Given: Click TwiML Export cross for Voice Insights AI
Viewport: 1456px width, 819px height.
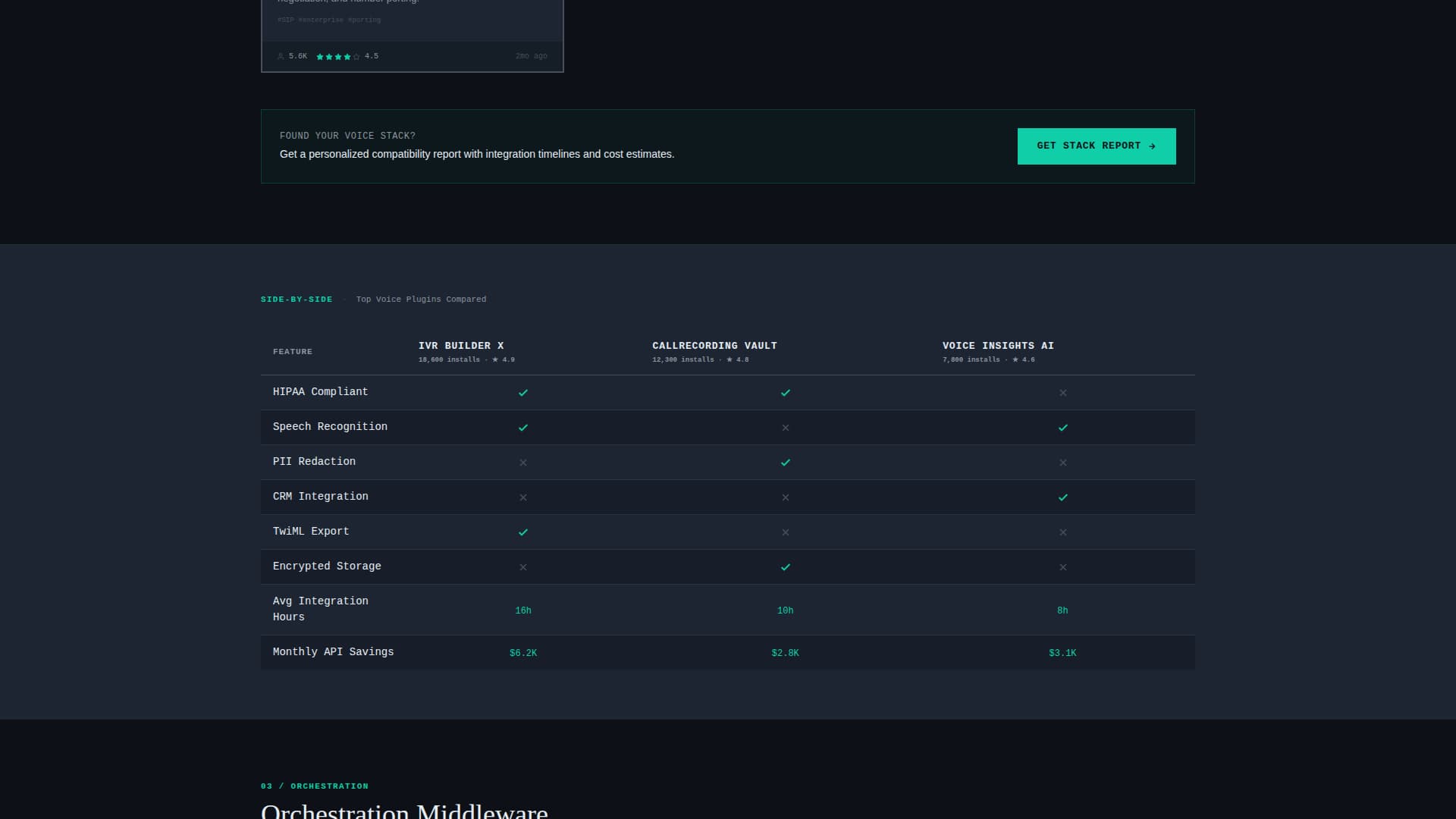Looking at the screenshot, I should 1063,532.
